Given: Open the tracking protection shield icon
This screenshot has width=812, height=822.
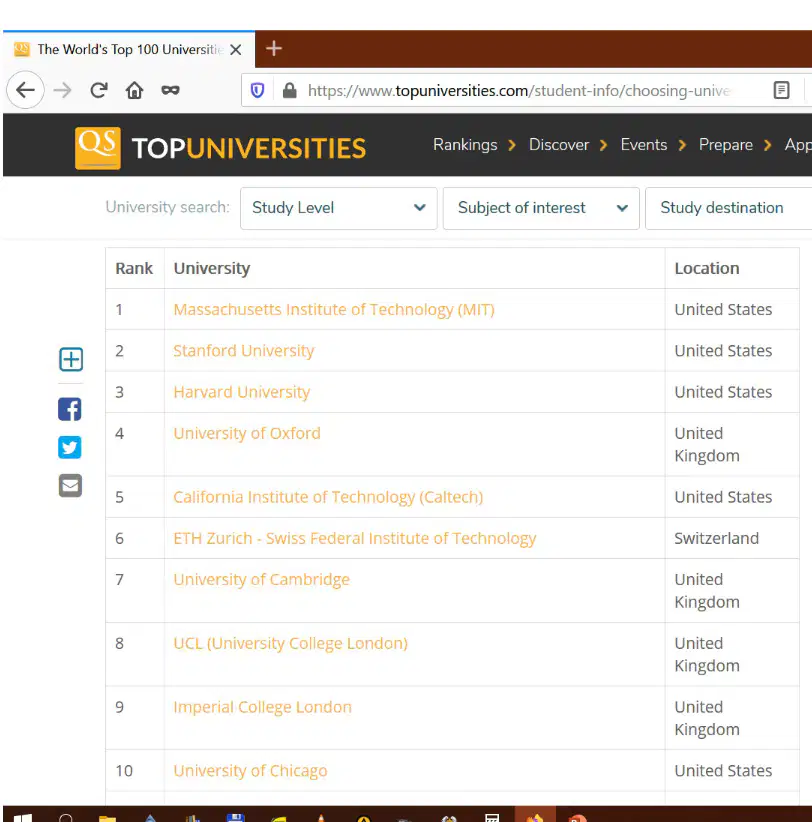Looking at the screenshot, I should (x=257, y=91).
